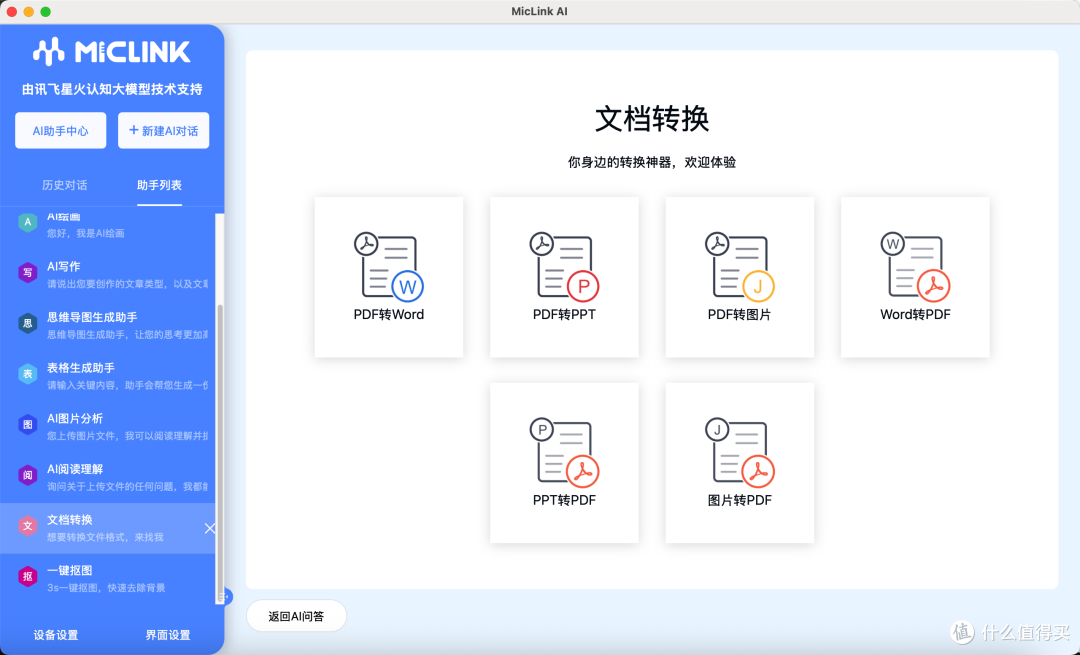The image size is (1080, 655).
Task: Collapse the sidebar with the round toggle
Action: pyautogui.click(x=227, y=596)
